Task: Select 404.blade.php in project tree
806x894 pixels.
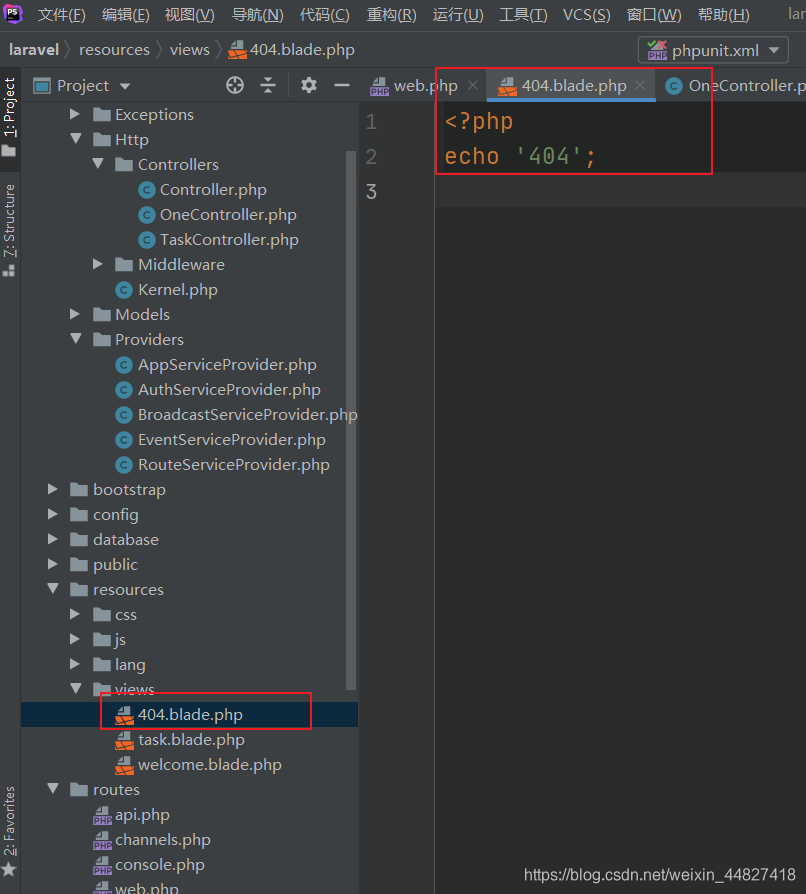Action: coord(190,715)
